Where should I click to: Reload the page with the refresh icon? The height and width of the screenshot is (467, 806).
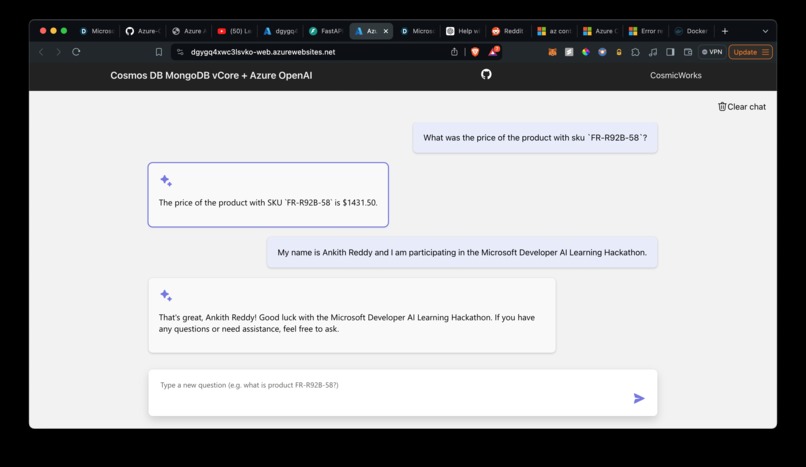coord(76,52)
